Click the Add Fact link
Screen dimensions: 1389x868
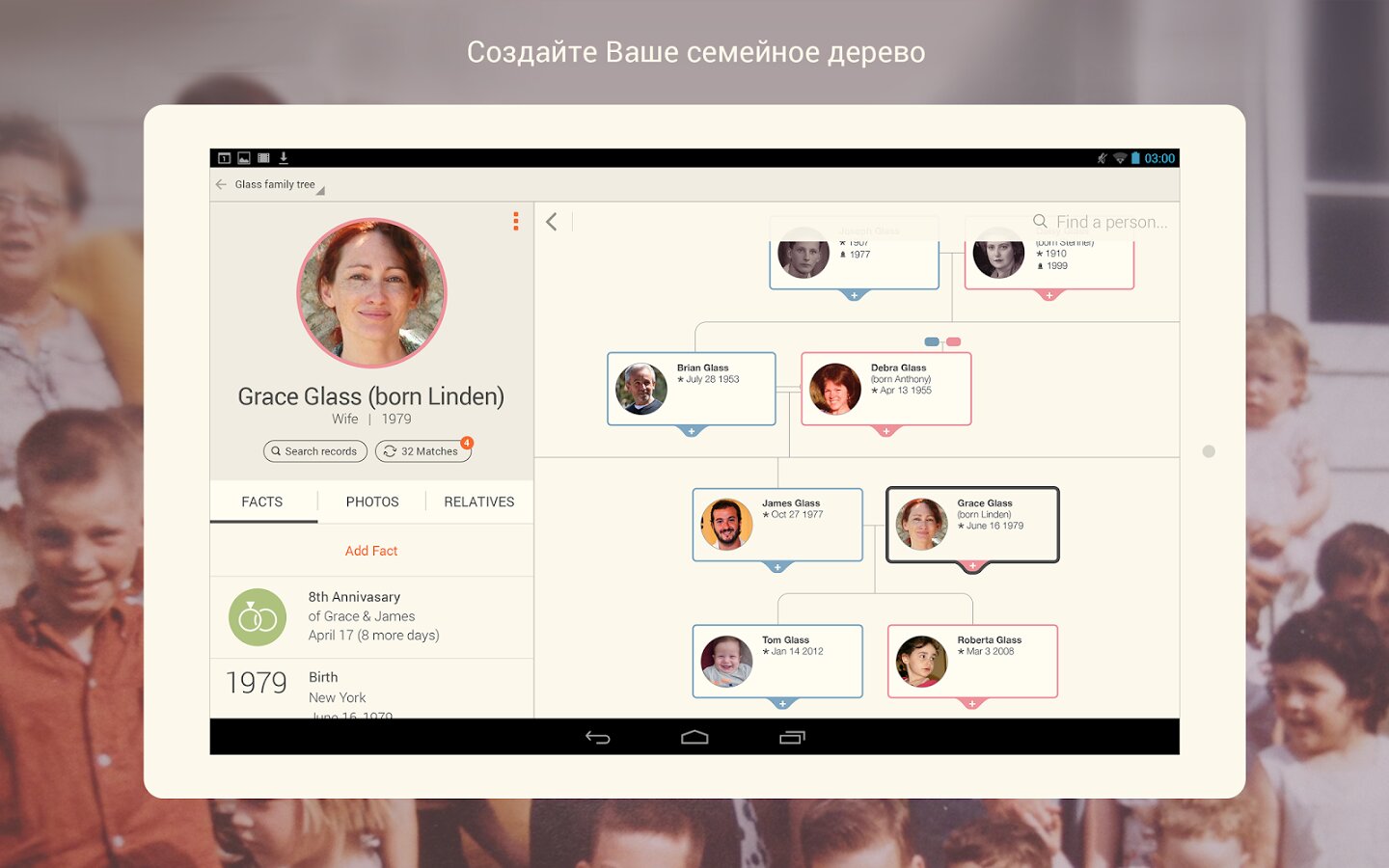371,551
